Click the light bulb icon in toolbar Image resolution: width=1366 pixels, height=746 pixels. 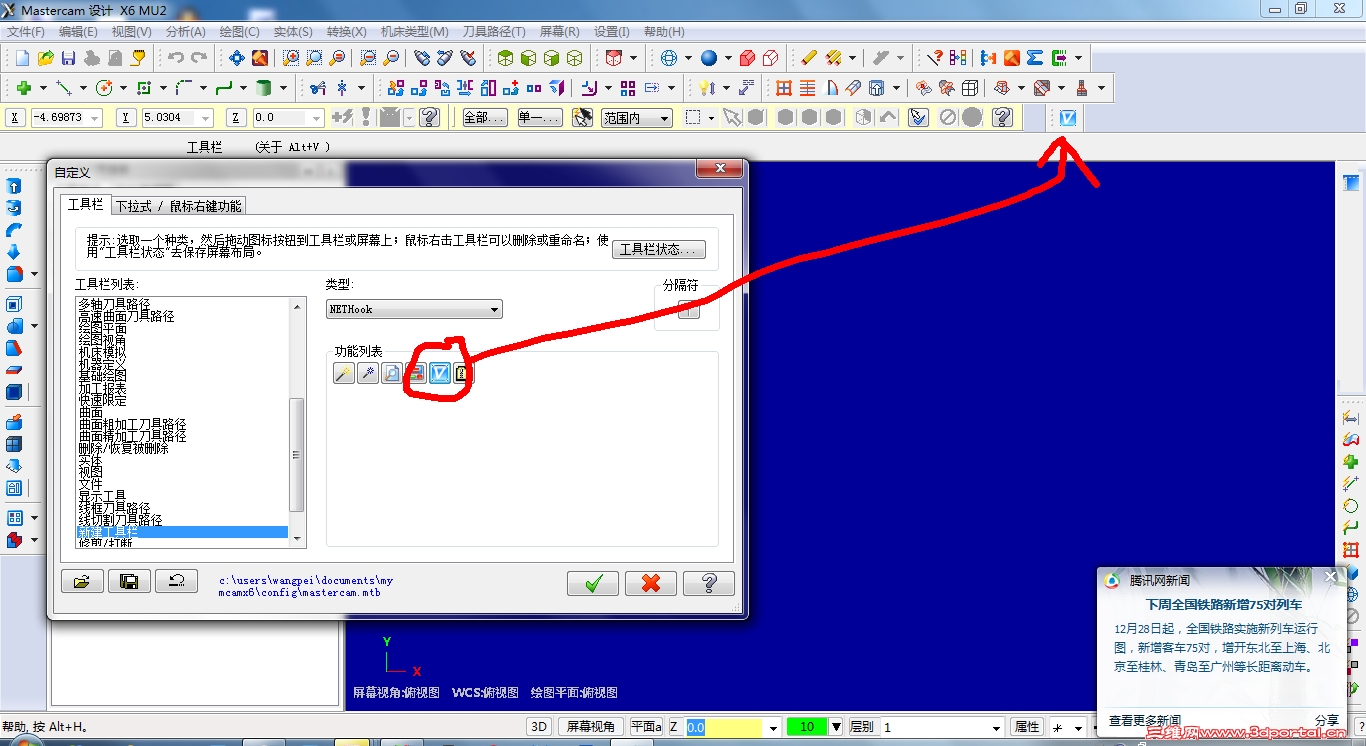coord(707,88)
